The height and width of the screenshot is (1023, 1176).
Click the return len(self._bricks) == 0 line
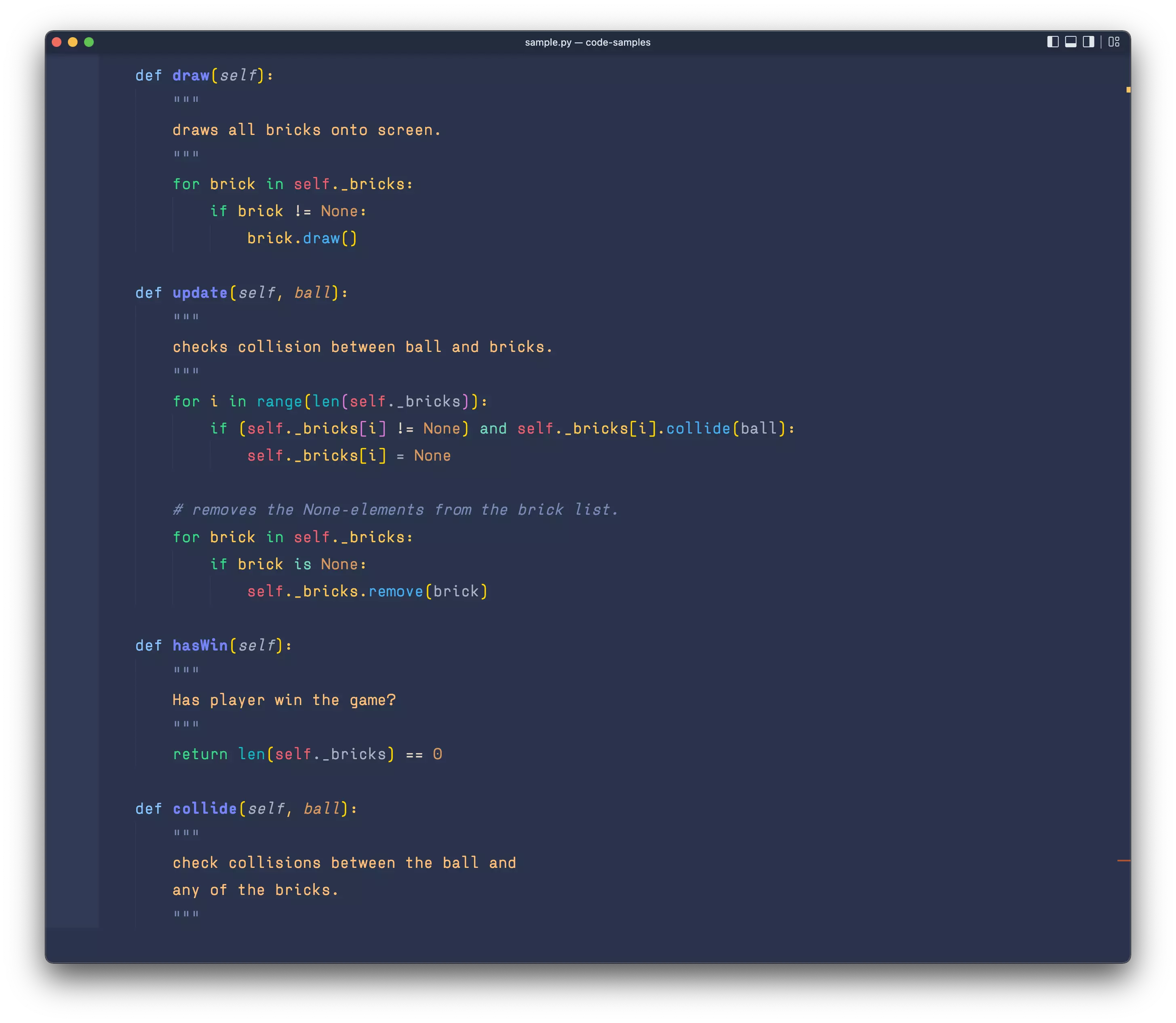coord(307,754)
